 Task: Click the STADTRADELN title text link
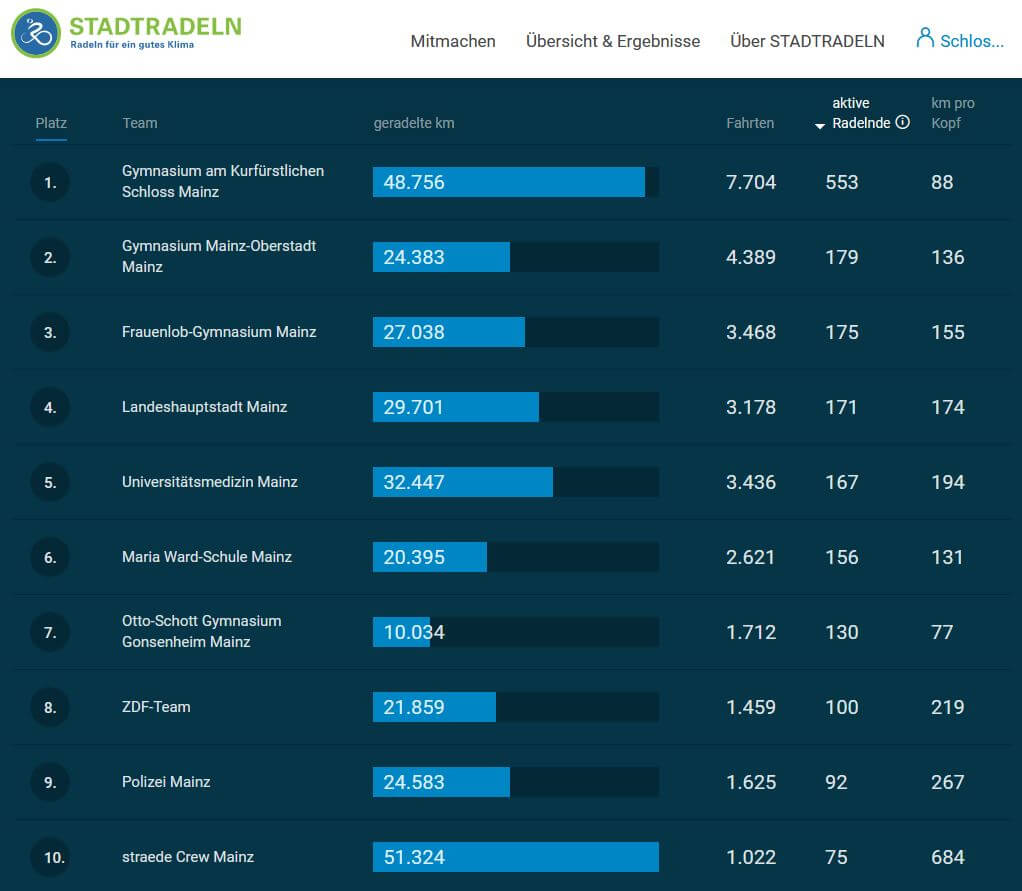click(155, 26)
